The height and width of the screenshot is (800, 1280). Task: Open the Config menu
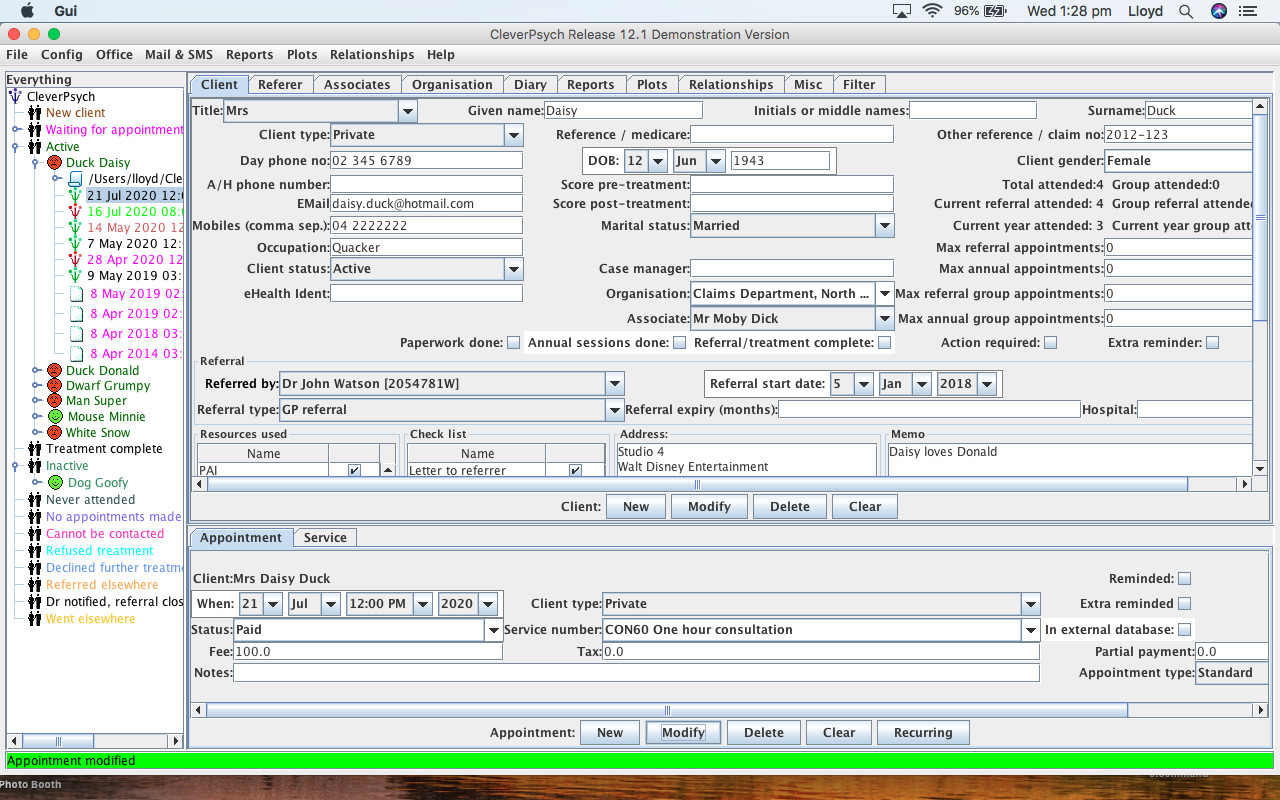point(62,55)
